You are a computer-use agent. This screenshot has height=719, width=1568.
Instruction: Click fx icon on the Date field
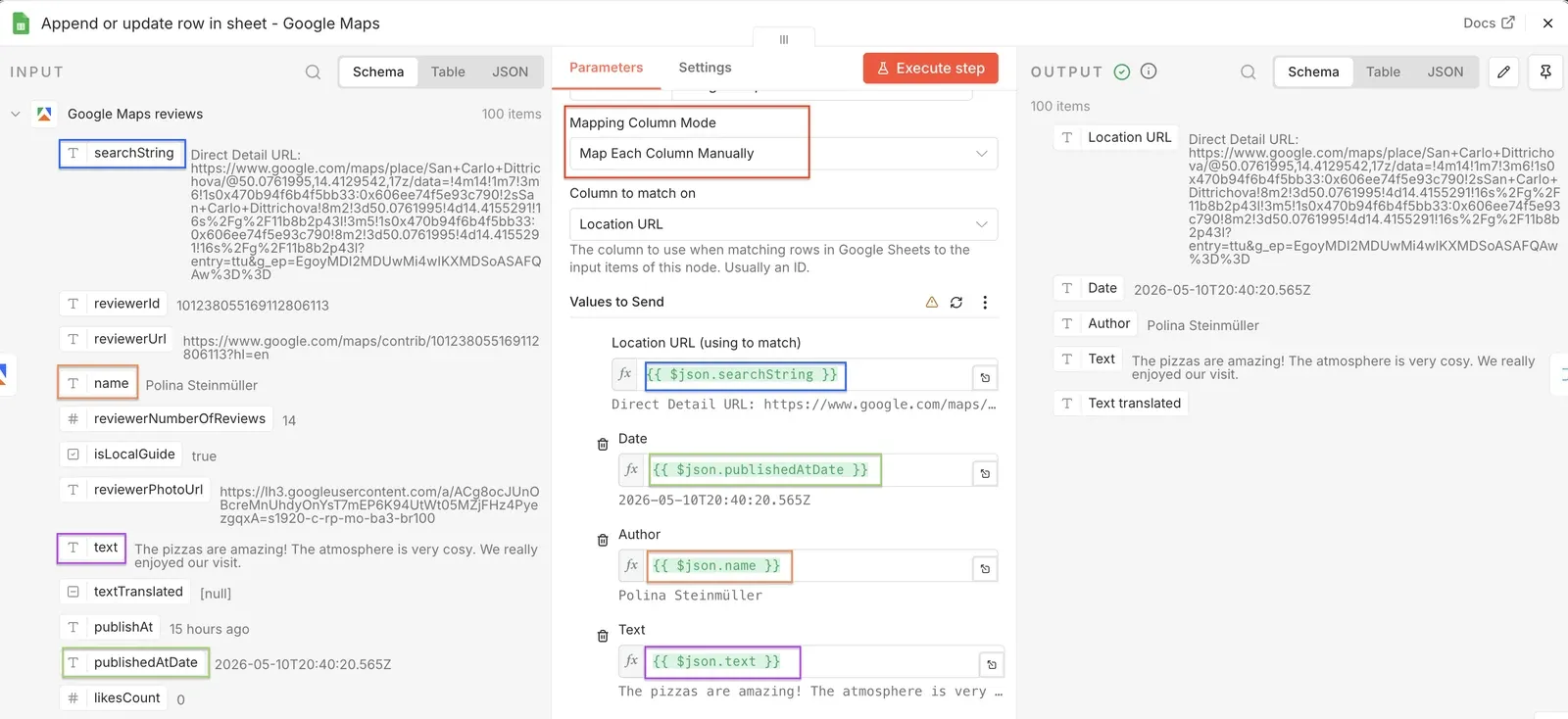[631, 470]
